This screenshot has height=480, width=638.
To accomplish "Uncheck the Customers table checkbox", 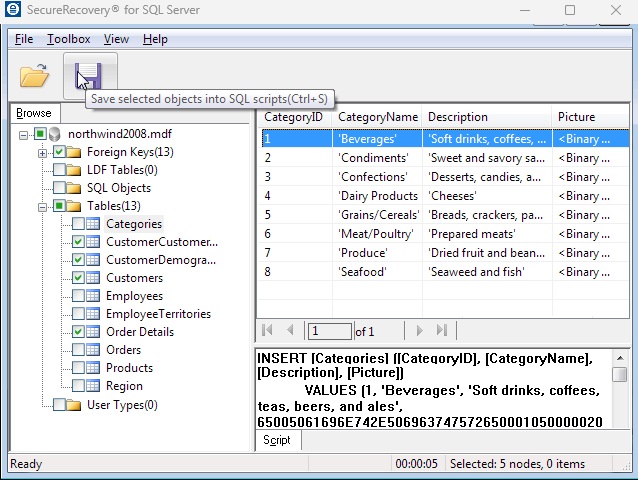I will point(78,278).
